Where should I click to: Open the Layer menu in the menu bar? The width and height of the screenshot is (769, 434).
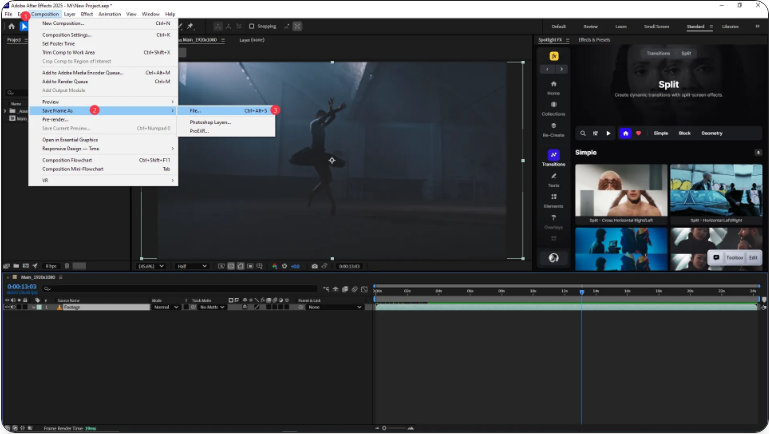click(x=68, y=14)
